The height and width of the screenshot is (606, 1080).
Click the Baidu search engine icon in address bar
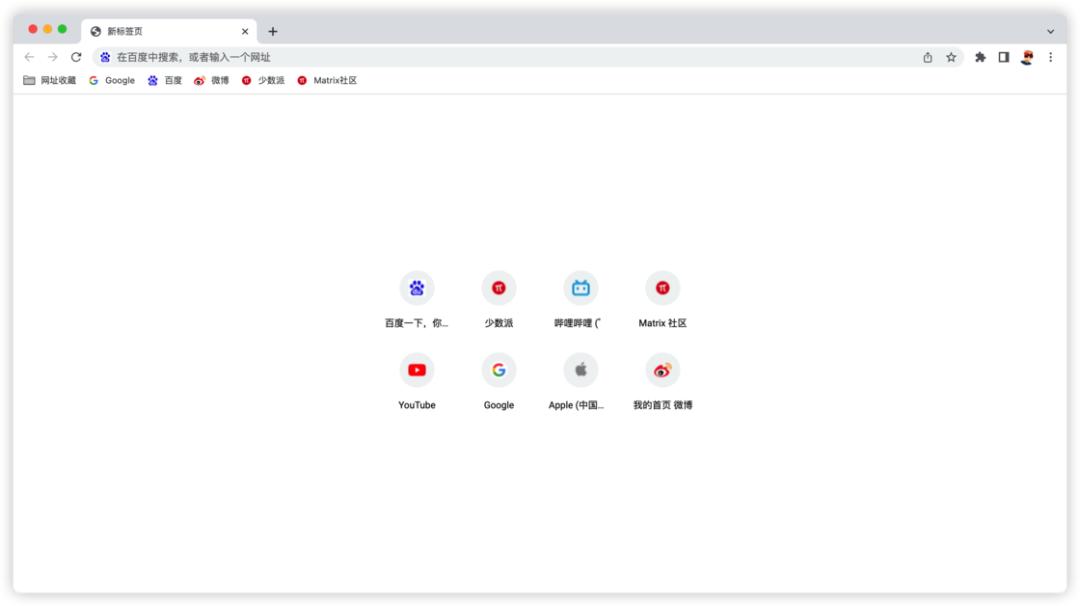click(105, 57)
